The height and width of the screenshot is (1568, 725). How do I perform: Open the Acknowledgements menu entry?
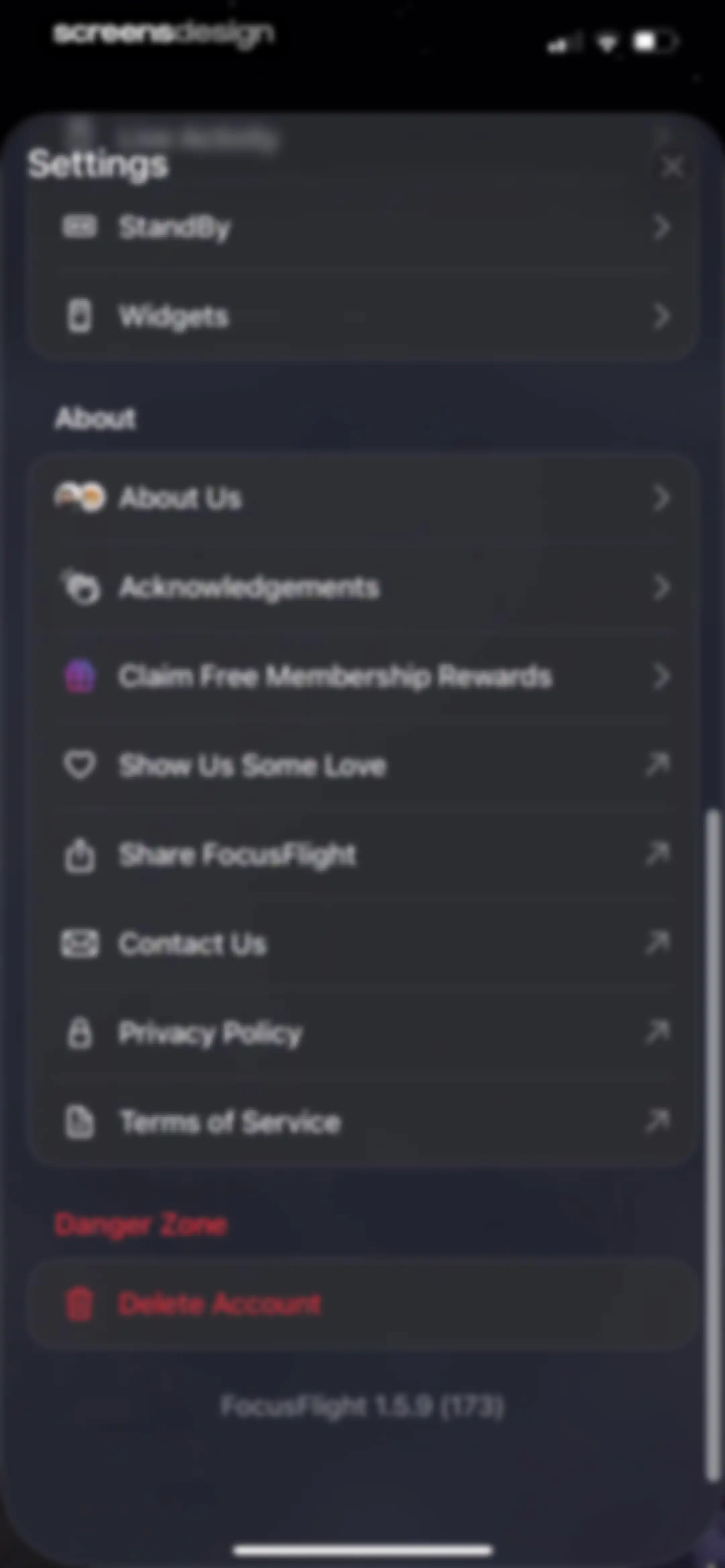click(x=363, y=587)
